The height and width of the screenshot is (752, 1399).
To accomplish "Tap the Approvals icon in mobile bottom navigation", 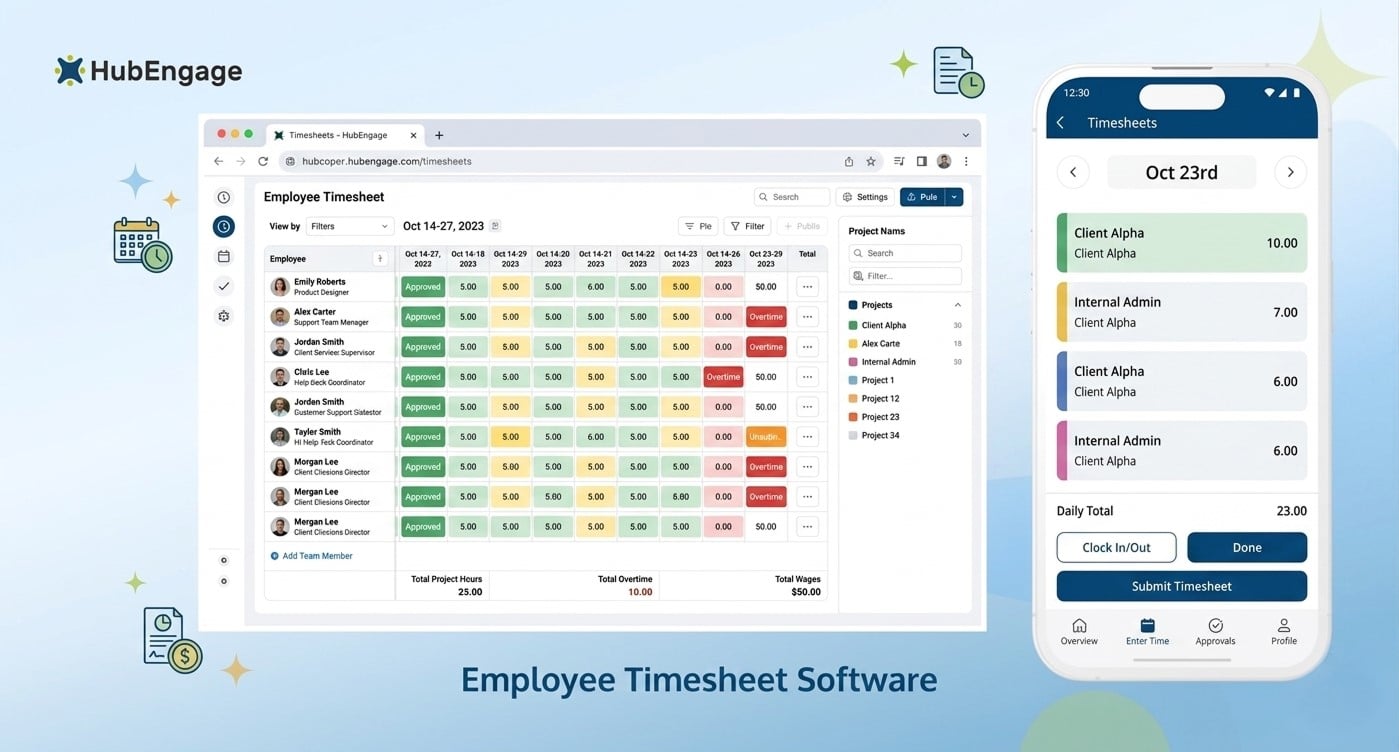I will click(x=1215, y=632).
